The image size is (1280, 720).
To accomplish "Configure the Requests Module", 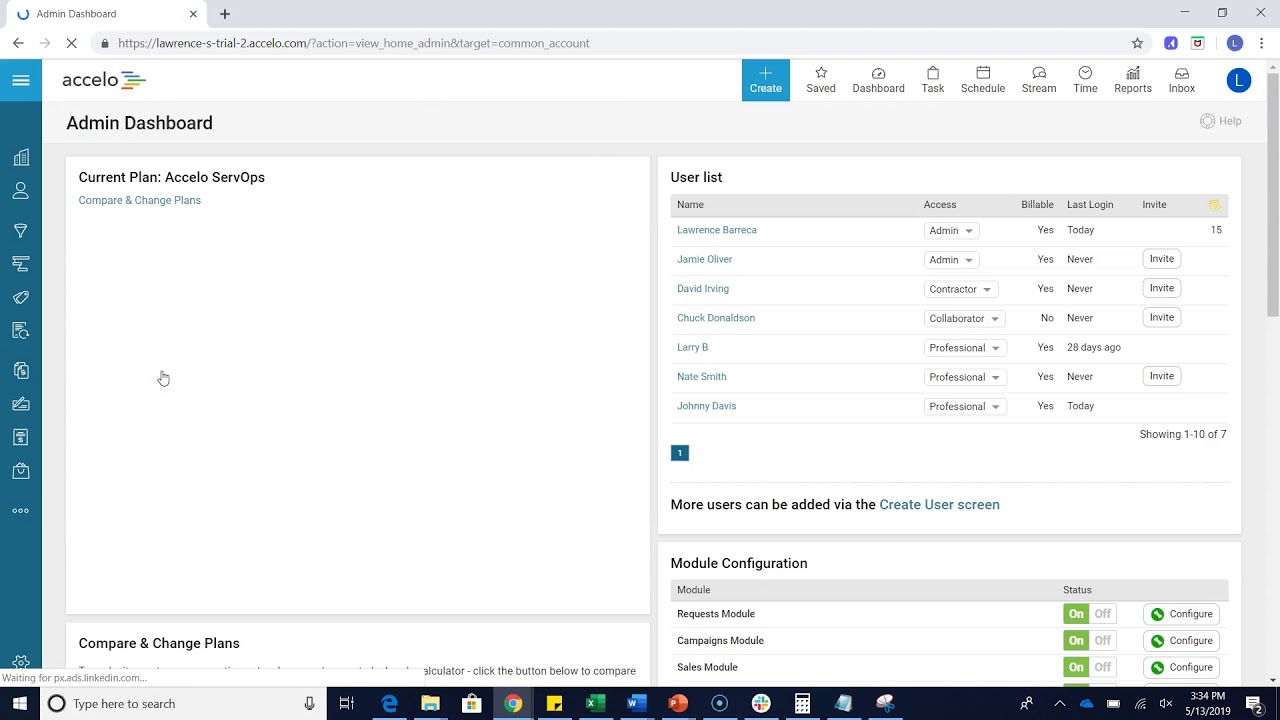I will click(1181, 614).
